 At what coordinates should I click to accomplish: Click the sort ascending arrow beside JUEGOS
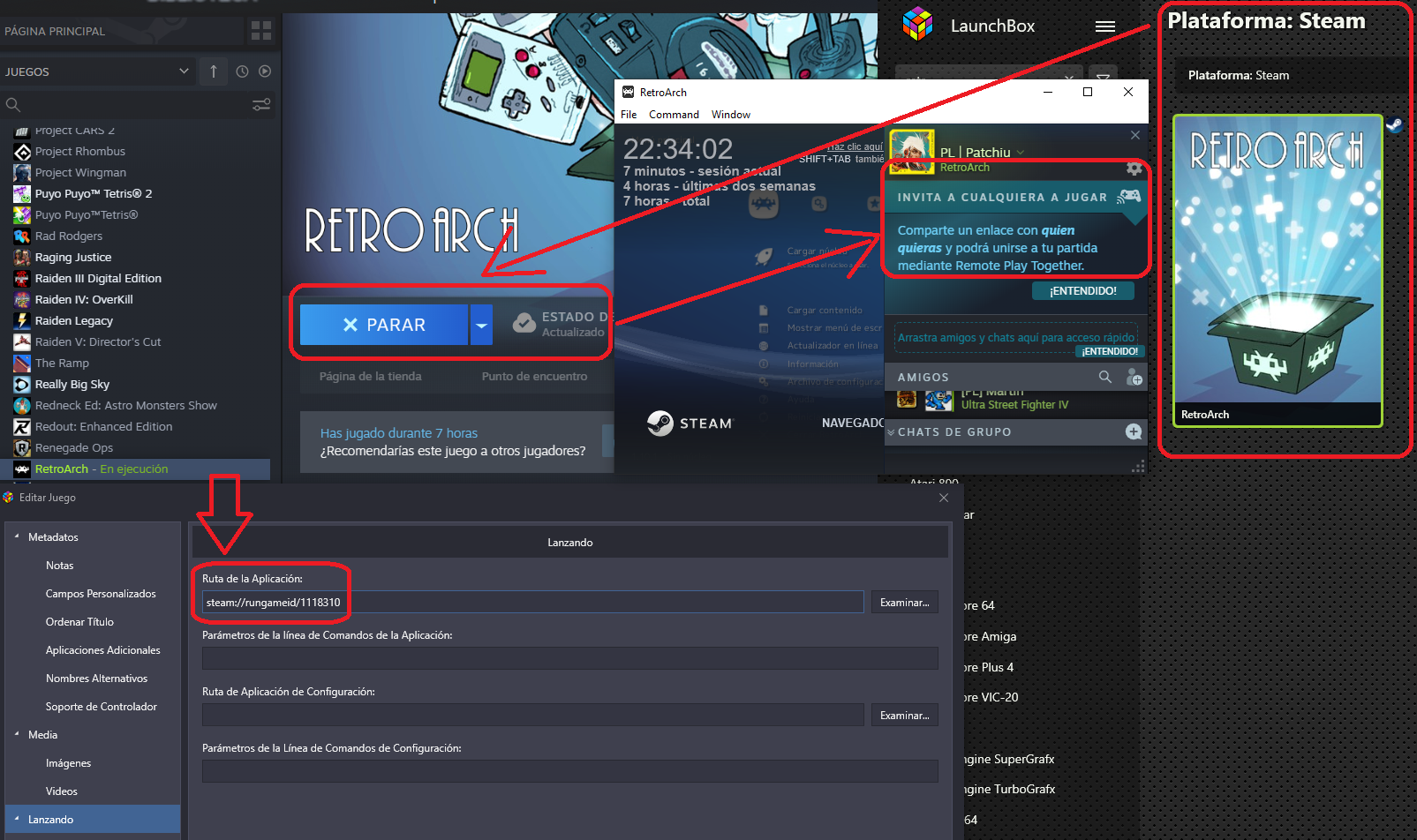[214, 71]
